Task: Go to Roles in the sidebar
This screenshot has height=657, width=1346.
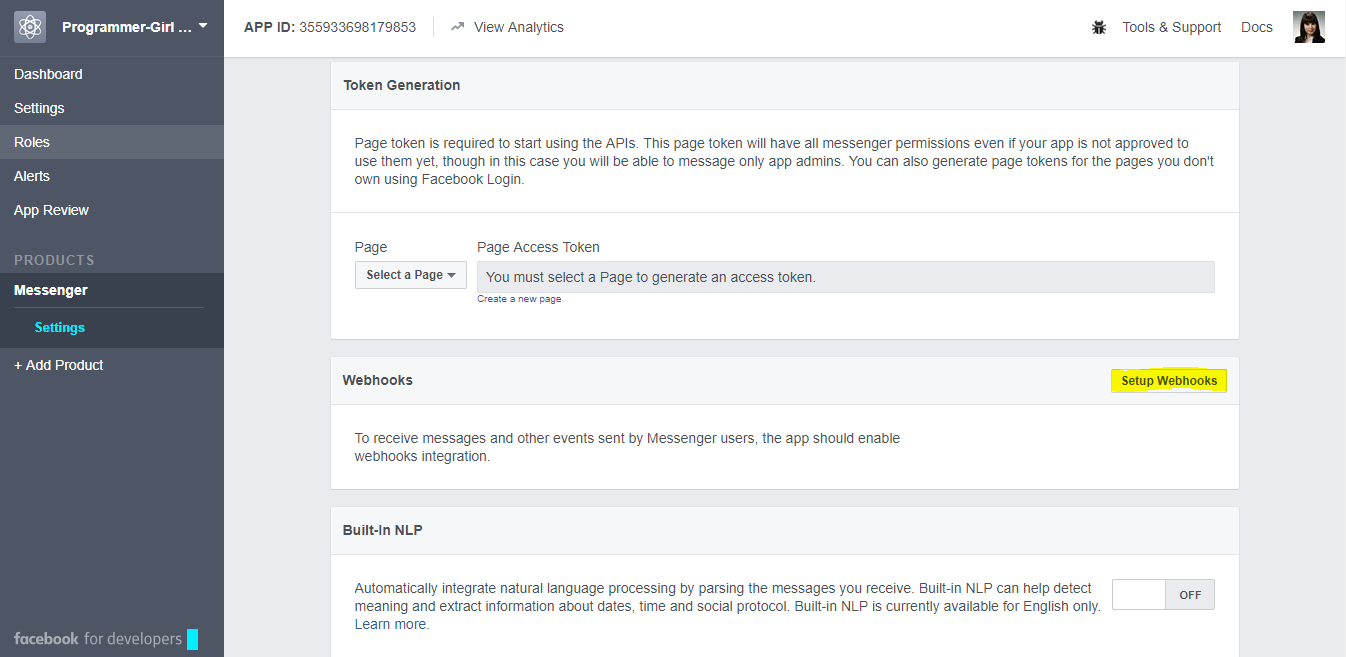Action: [32, 142]
